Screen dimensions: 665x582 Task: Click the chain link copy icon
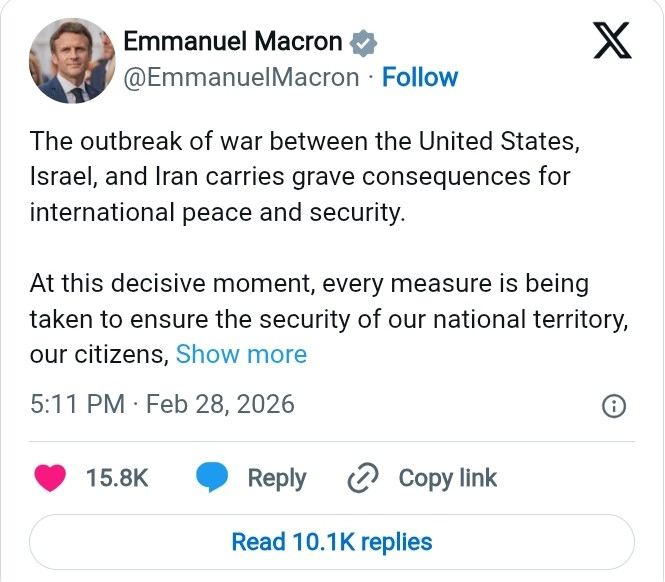click(360, 479)
